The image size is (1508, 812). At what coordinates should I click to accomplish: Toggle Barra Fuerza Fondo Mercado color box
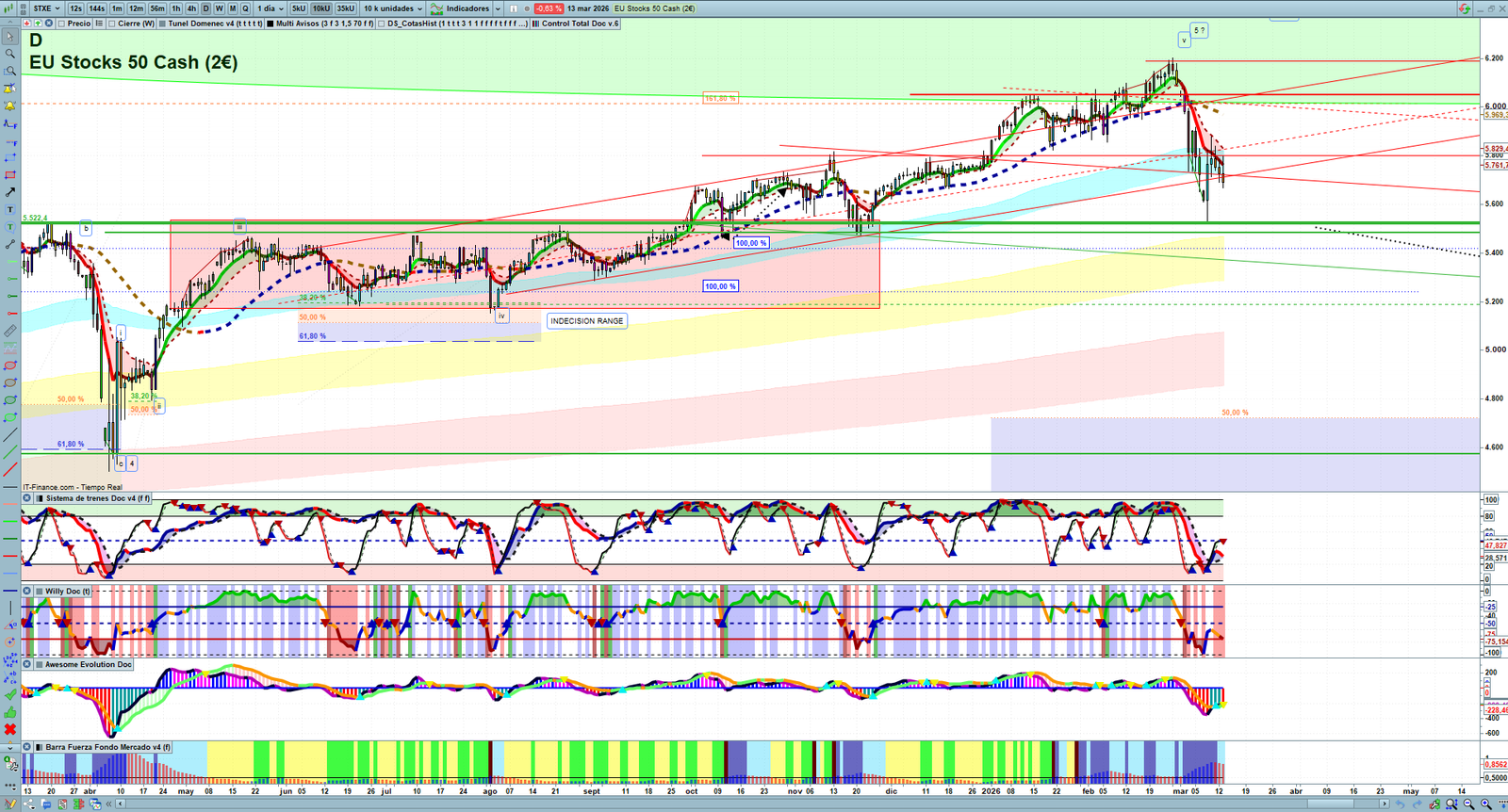(x=40, y=747)
